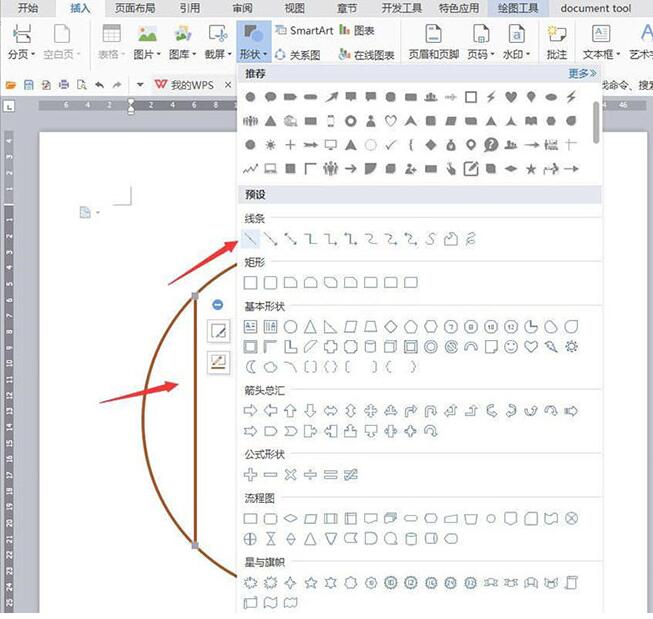Select the scribble line shape
The image size is (653, 619).
pos(471,239)
